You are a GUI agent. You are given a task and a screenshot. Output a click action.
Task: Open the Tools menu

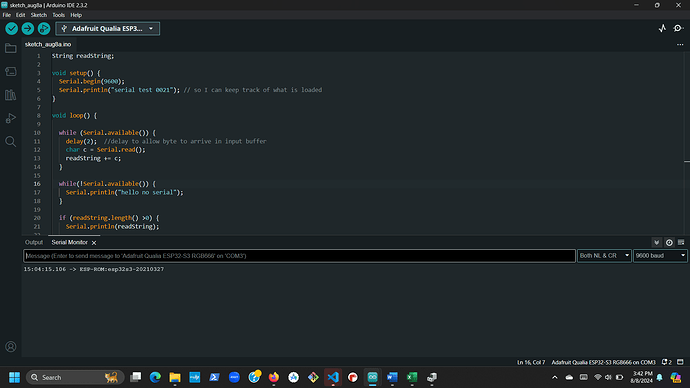click(x=59, y=15)
